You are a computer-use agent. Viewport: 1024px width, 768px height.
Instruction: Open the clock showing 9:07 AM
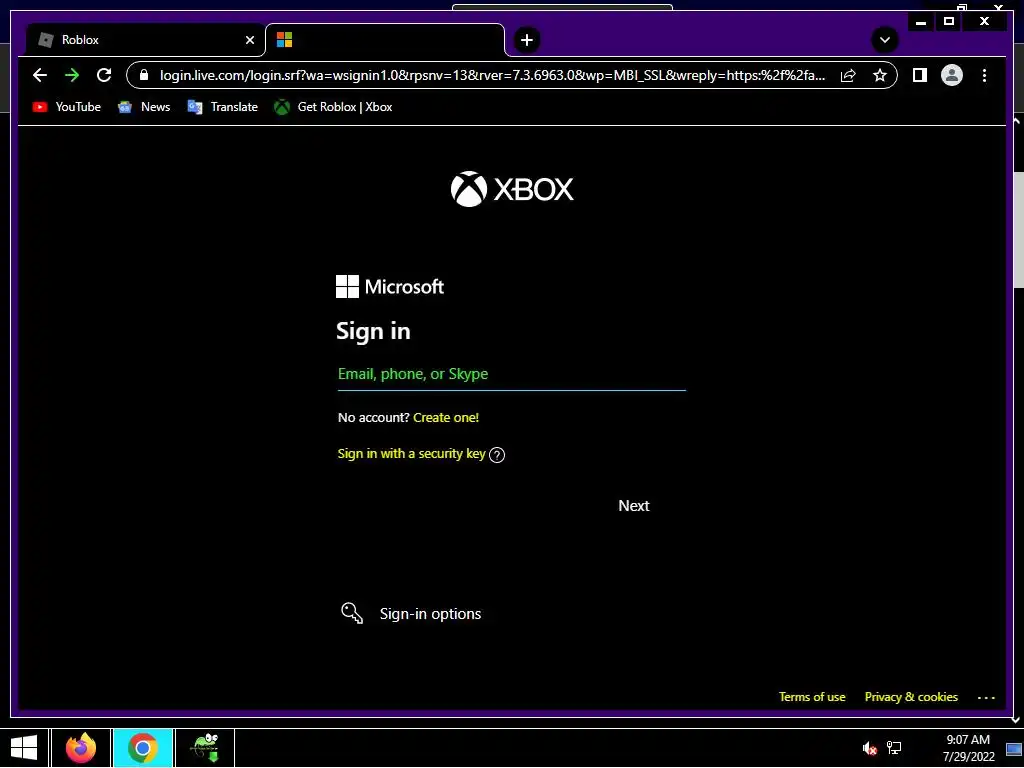(968, 748)
